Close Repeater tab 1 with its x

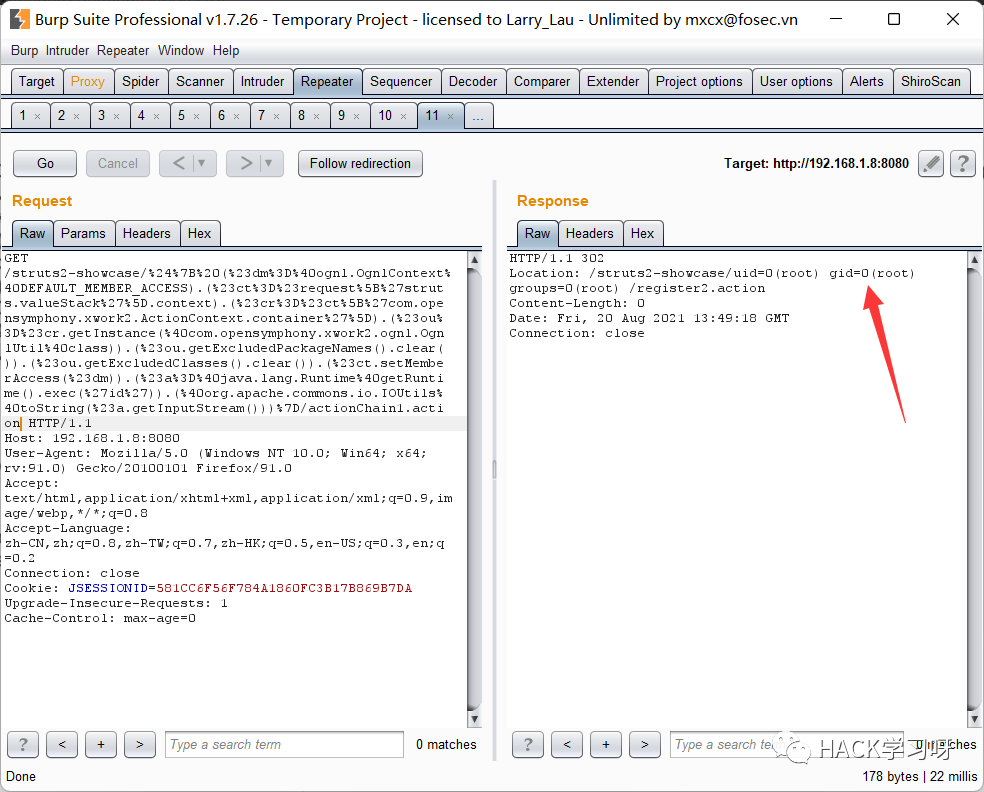pos(38,116)
